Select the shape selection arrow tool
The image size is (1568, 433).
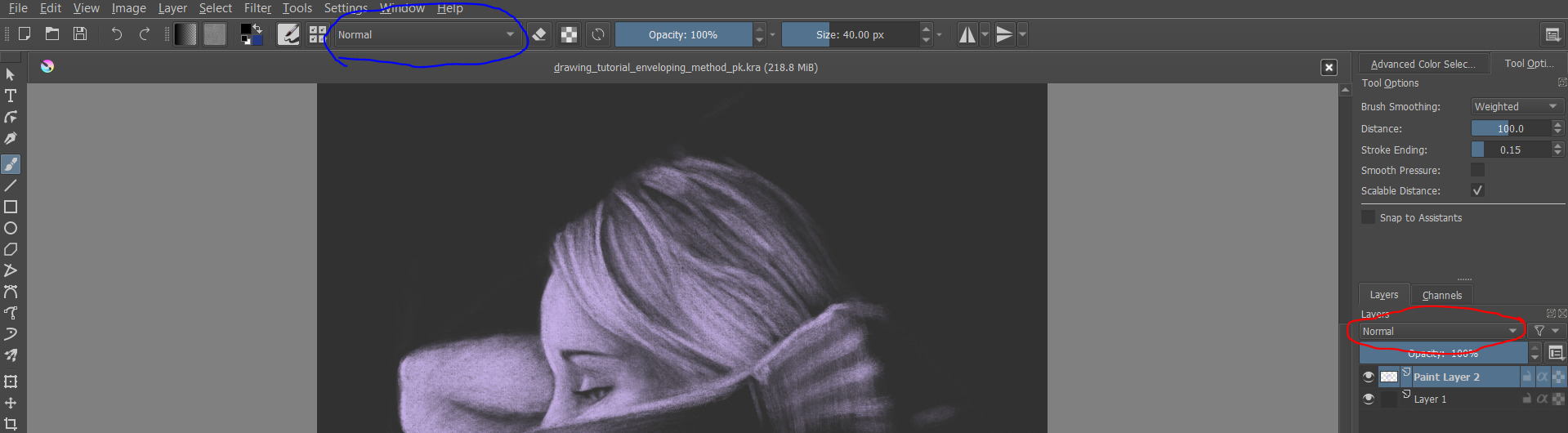pos(11,74)
